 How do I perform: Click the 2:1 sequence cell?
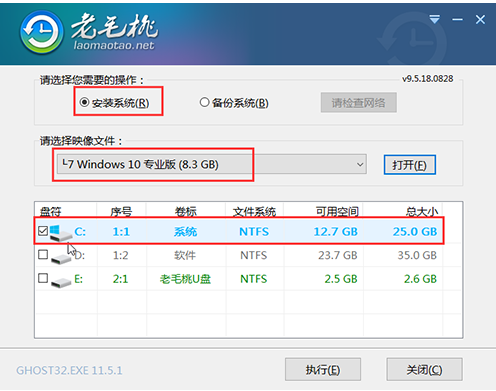(x=120, y=279)
